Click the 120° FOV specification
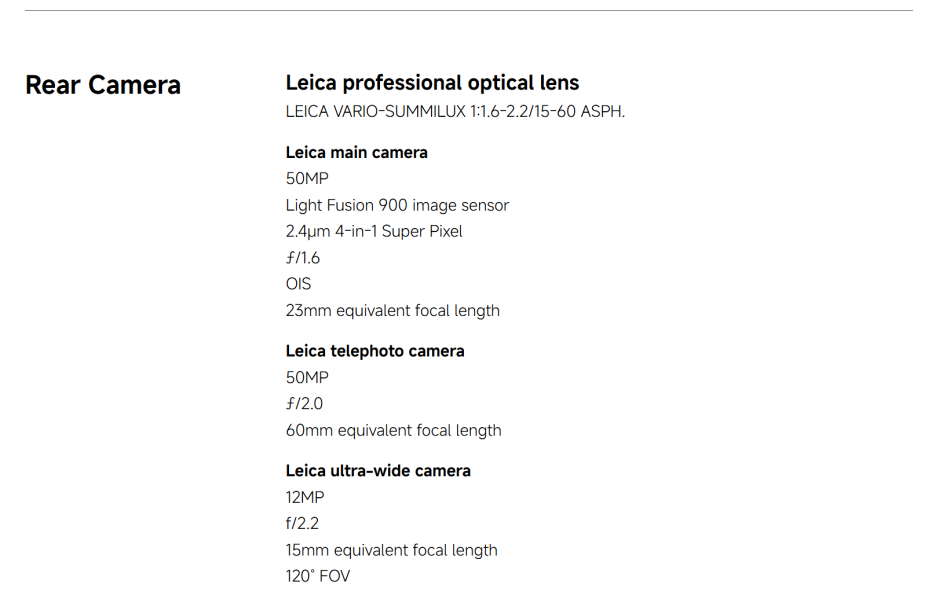 point(318,576)
